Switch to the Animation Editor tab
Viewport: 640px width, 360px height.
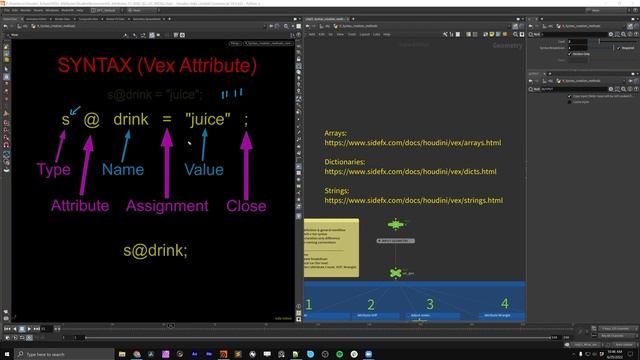pos(36,19)
